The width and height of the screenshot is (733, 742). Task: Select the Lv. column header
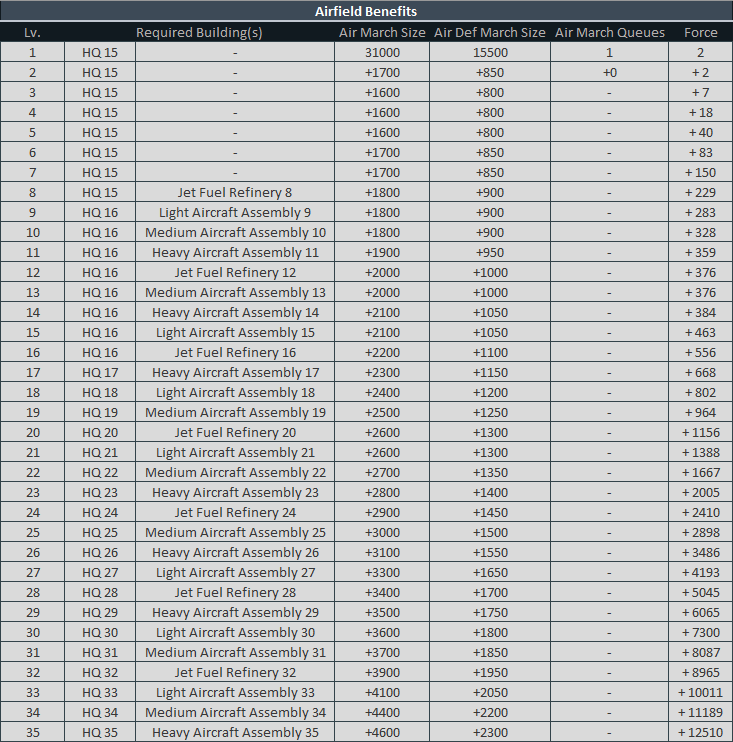[32, 32]
